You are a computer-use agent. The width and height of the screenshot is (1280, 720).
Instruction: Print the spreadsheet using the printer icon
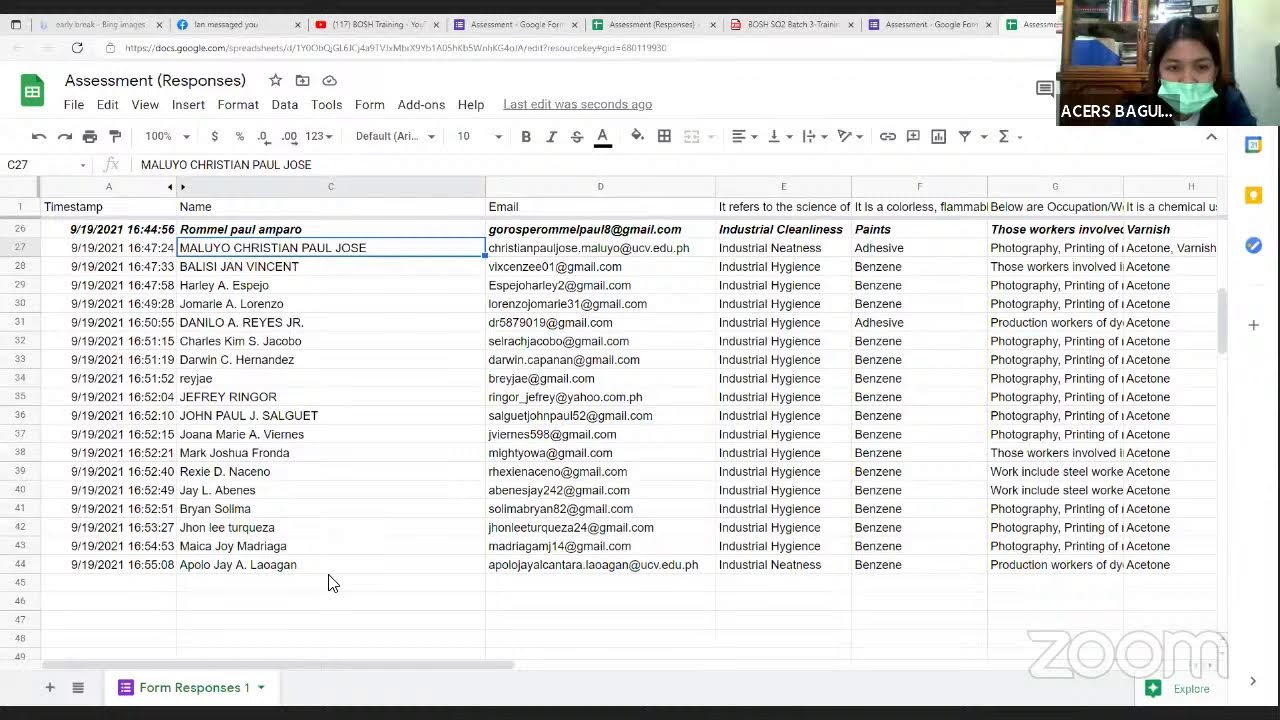(x=90, y=136)
